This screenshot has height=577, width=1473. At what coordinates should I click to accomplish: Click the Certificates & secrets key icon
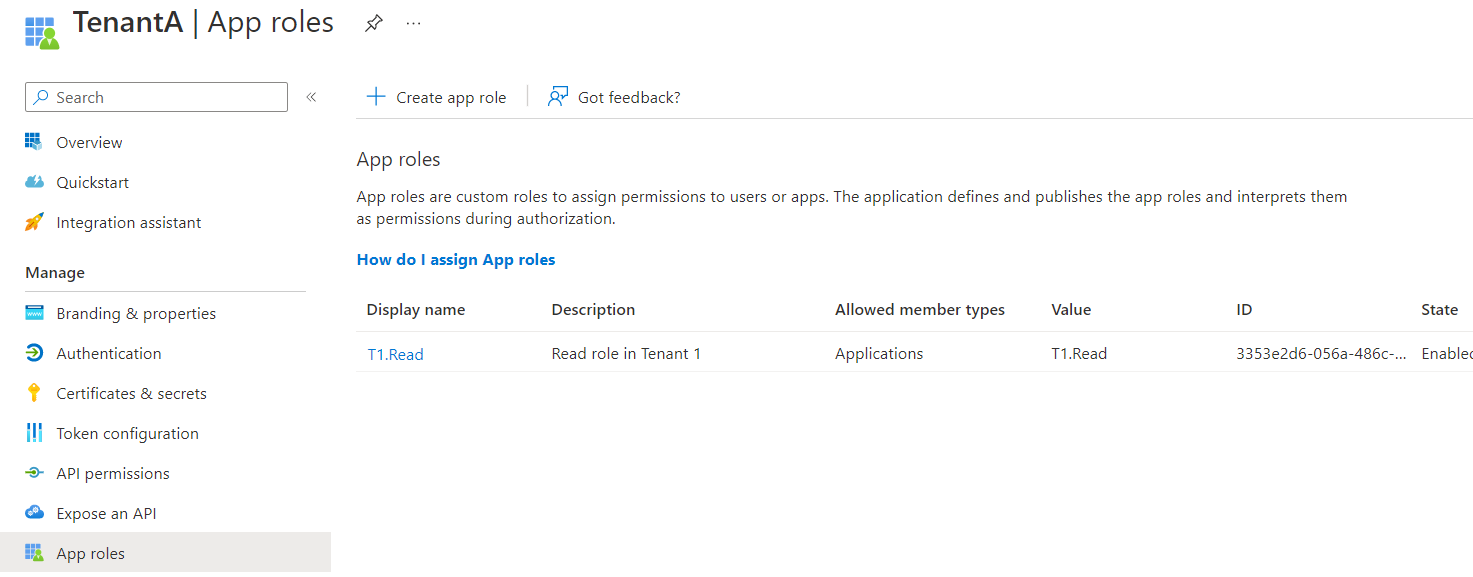34,393
